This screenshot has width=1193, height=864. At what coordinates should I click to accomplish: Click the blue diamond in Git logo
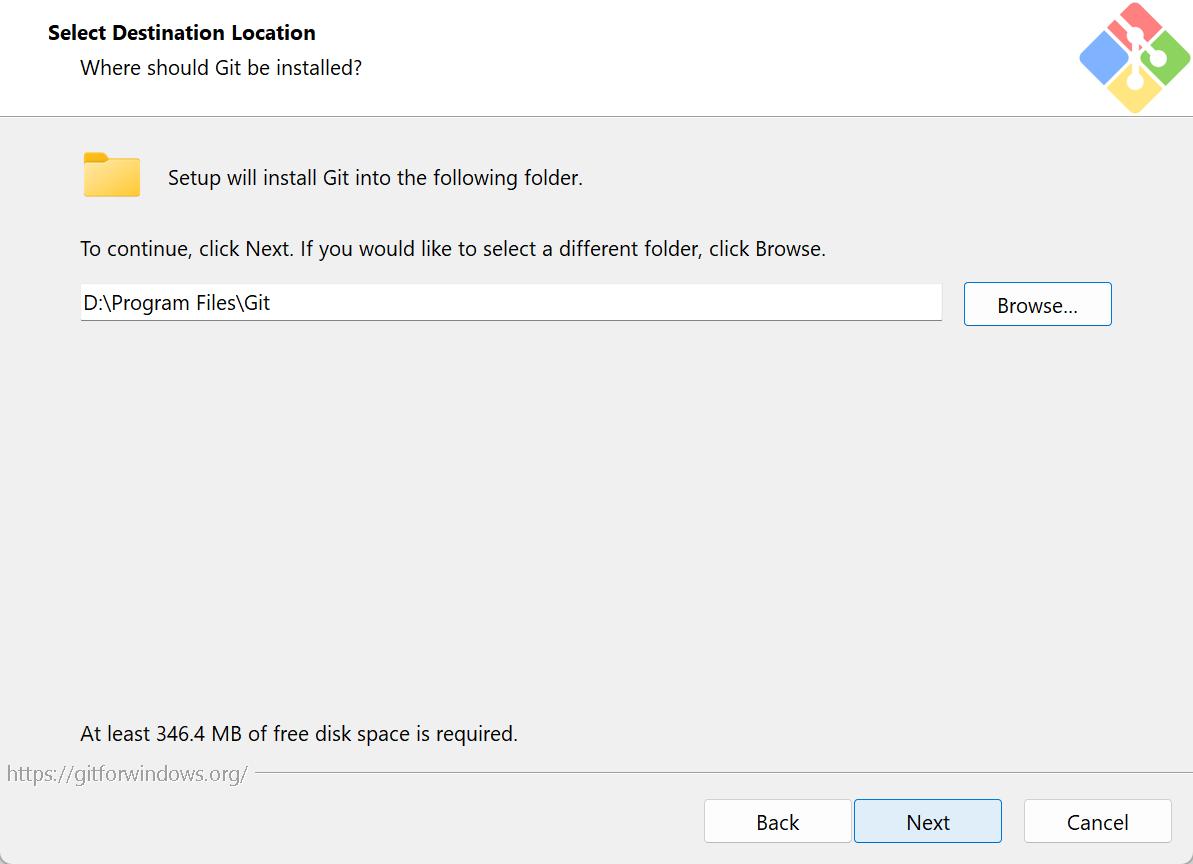[1104, 58]
